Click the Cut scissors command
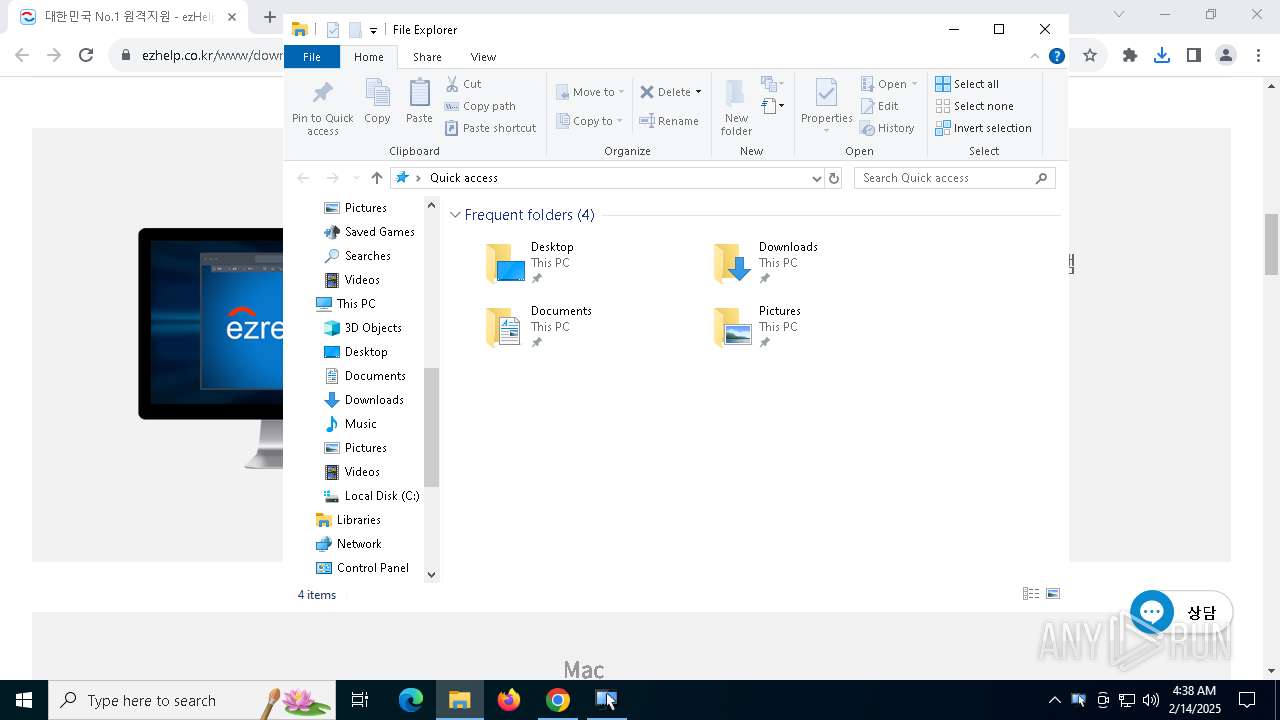The height and width of the screenshot is (720, 1280). point(463,84)
